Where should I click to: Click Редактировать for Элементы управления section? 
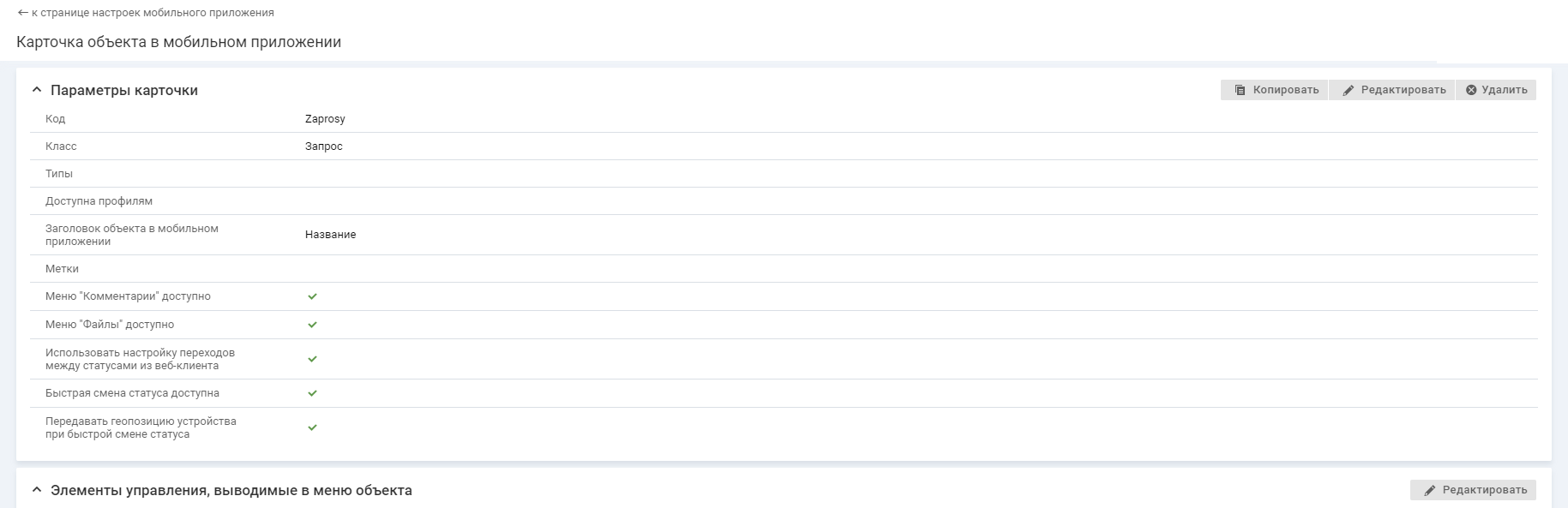click(1484, 490)
